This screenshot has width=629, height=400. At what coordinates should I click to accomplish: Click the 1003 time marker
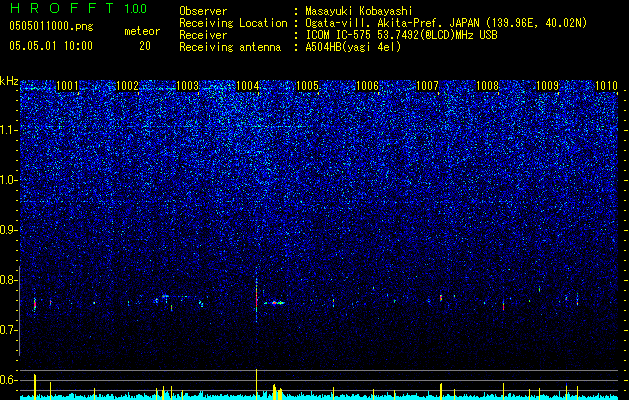coord(187,85)
